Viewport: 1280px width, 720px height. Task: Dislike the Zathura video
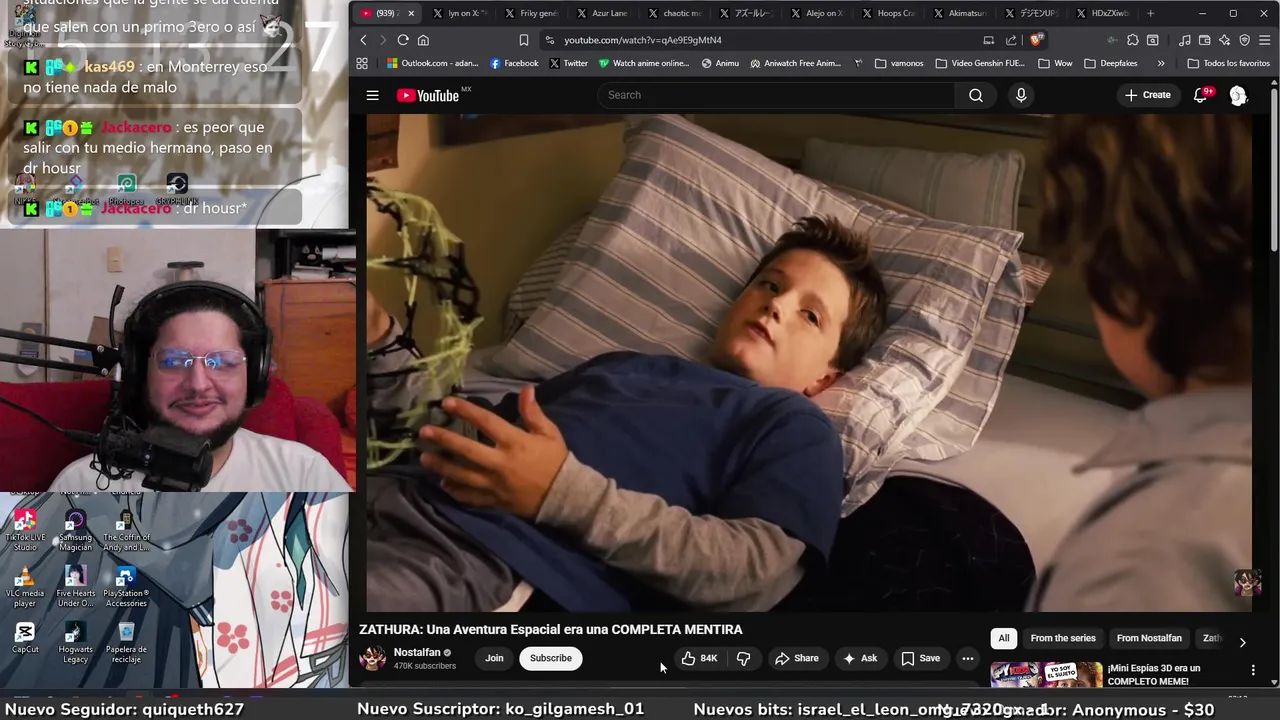pyautogui.click(x=743, y=658)
